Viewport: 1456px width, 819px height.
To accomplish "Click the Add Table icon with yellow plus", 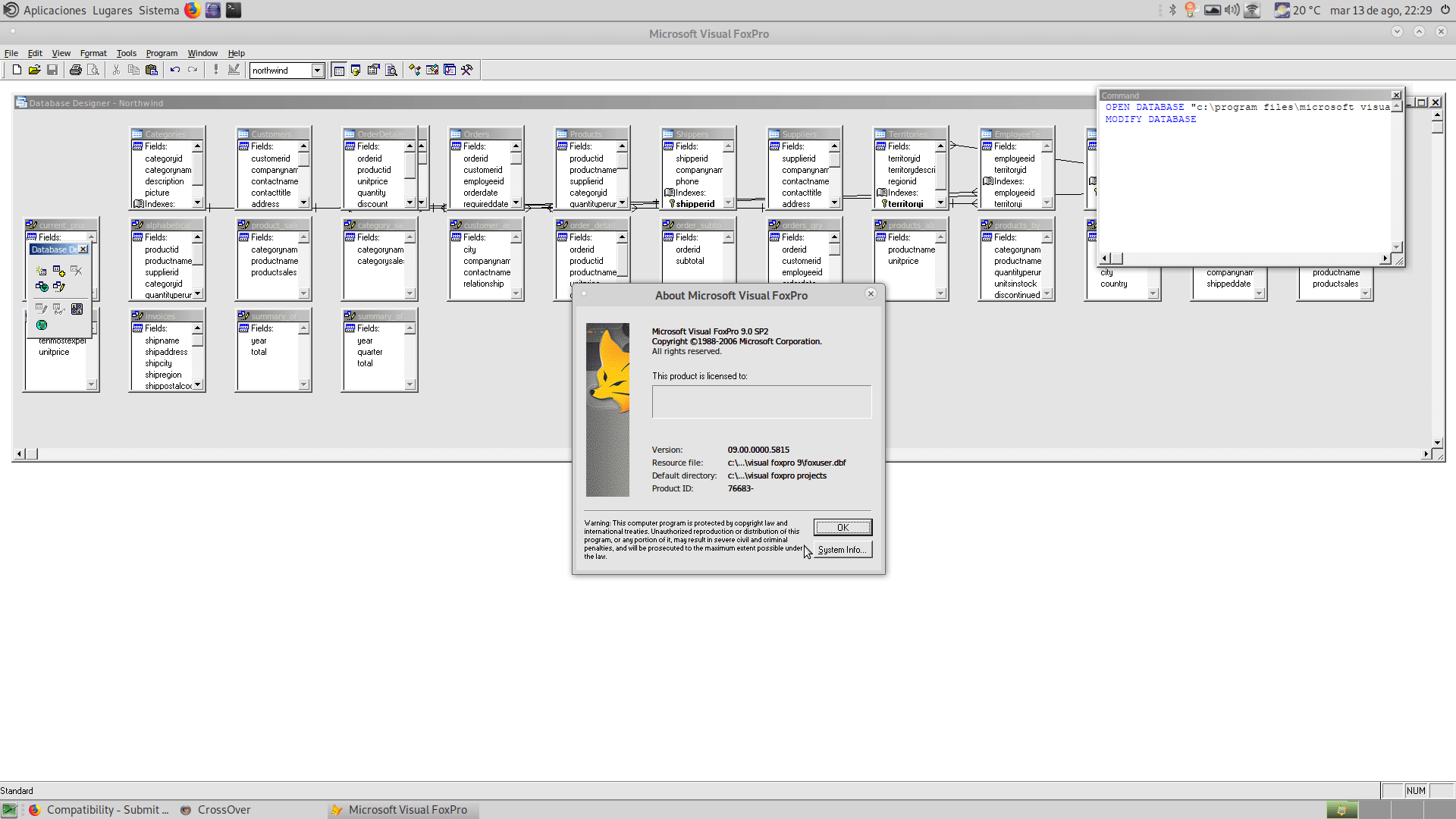I will click(59, 271).
